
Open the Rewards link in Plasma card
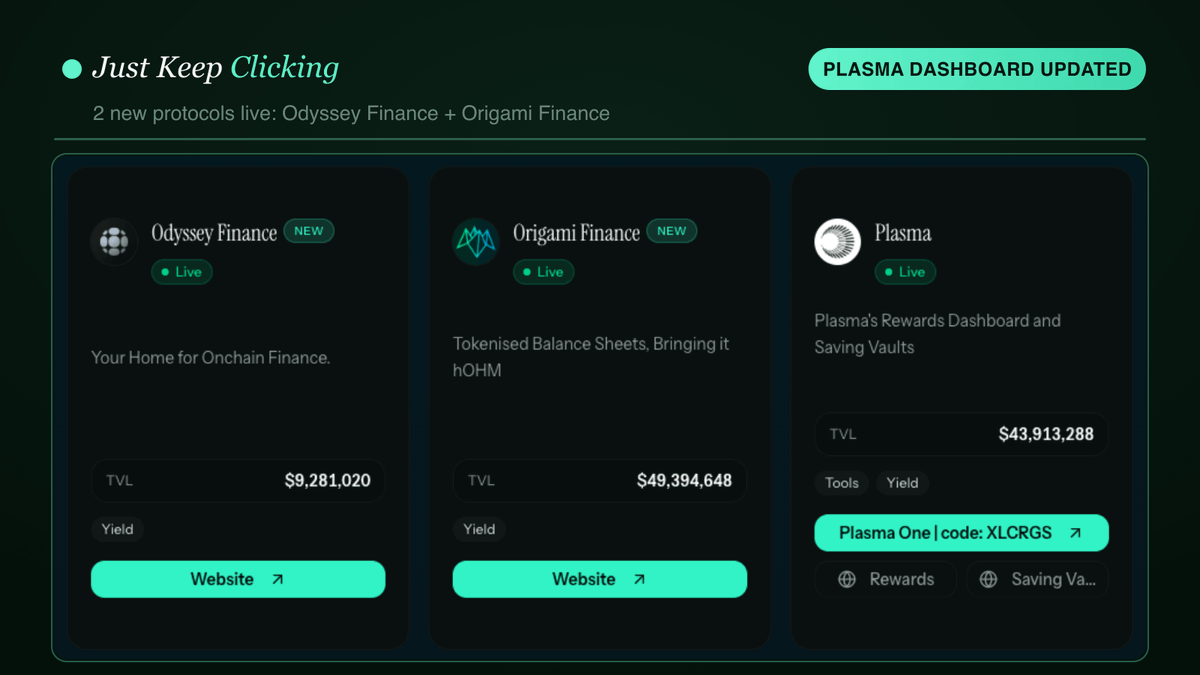[x=886, y=579]
